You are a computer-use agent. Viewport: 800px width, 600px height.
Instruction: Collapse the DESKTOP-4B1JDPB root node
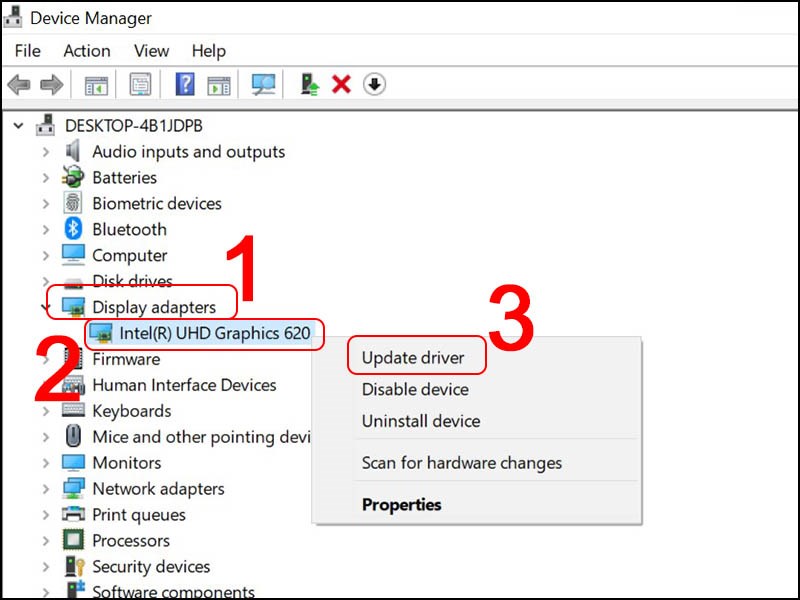pos(18,126)
